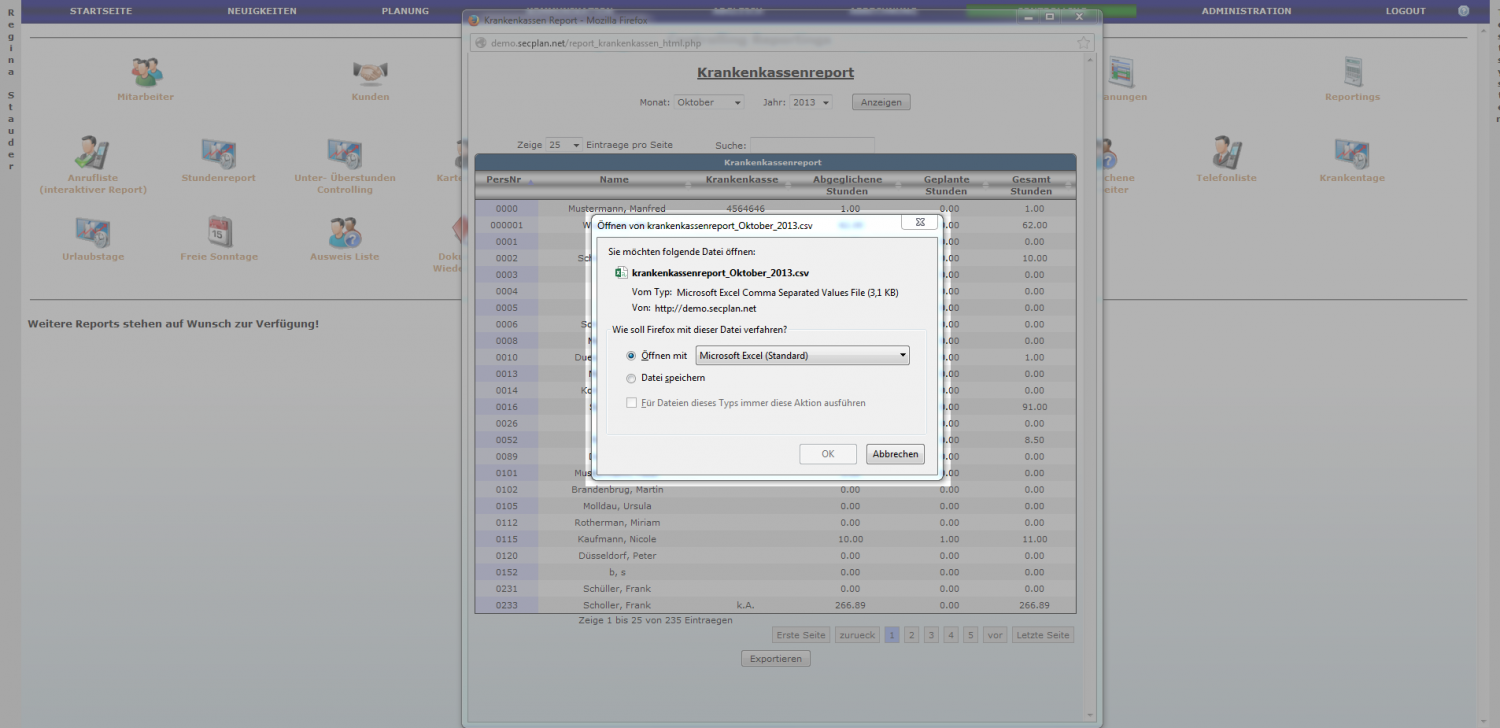
Task: Click the OK button in the download dialog
Action: [828, 454]
